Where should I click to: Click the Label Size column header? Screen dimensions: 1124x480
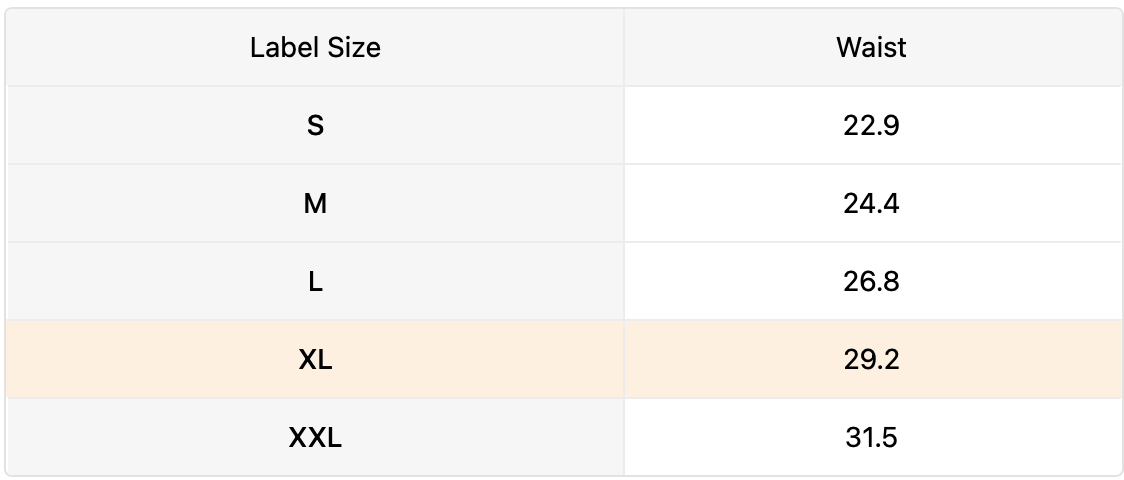point(315,48)
